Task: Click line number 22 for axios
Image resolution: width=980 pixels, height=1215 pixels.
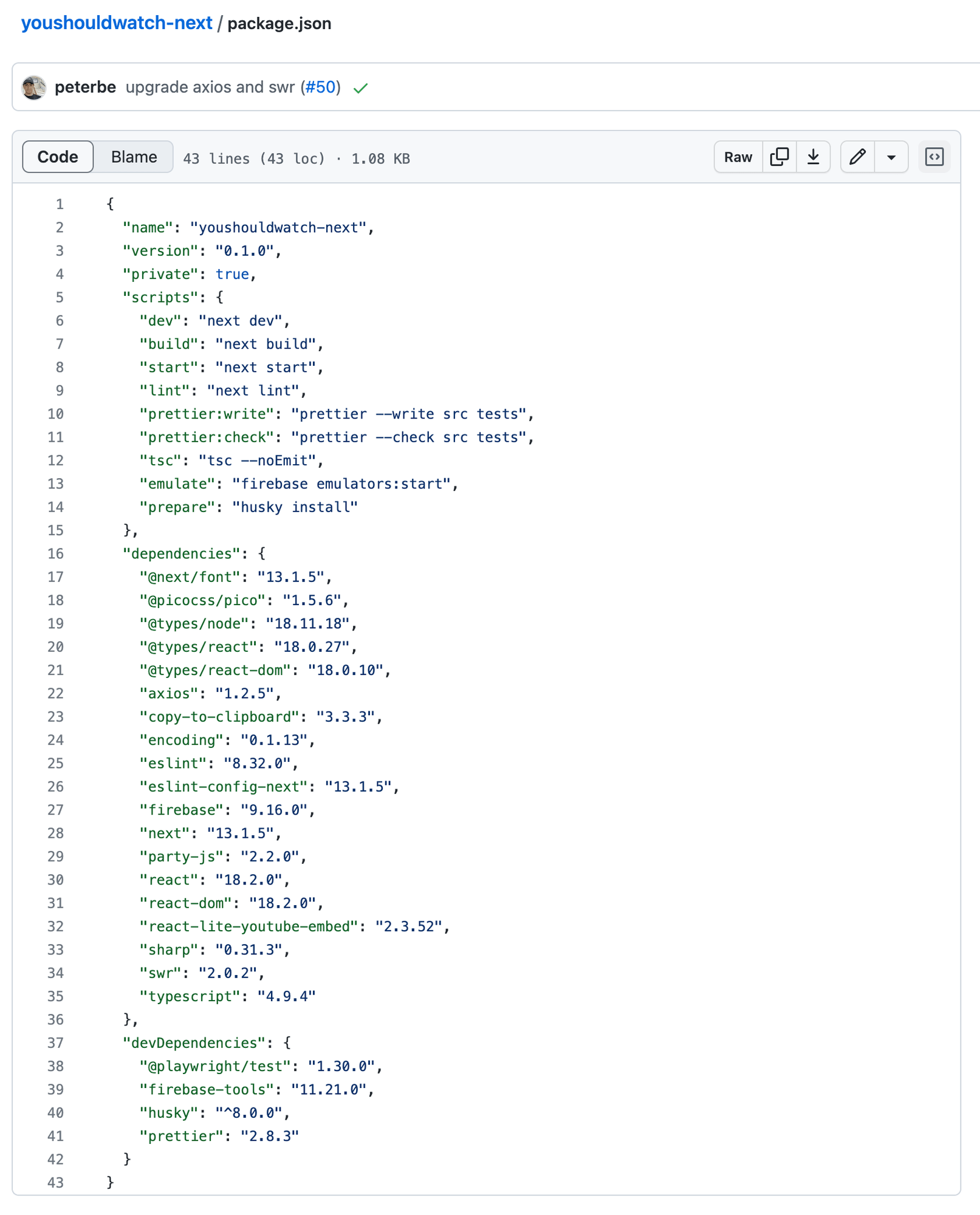Action: (x=56, y=694)
